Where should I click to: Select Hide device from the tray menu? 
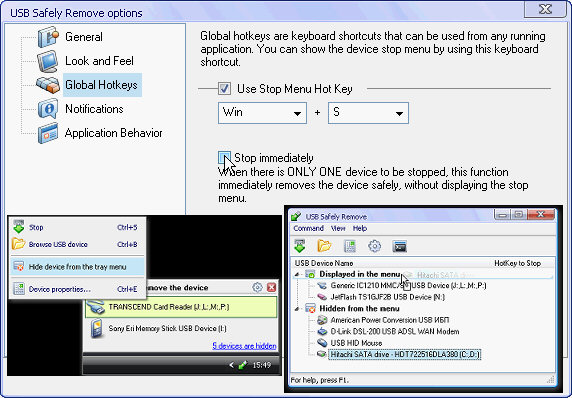point(77,267)
